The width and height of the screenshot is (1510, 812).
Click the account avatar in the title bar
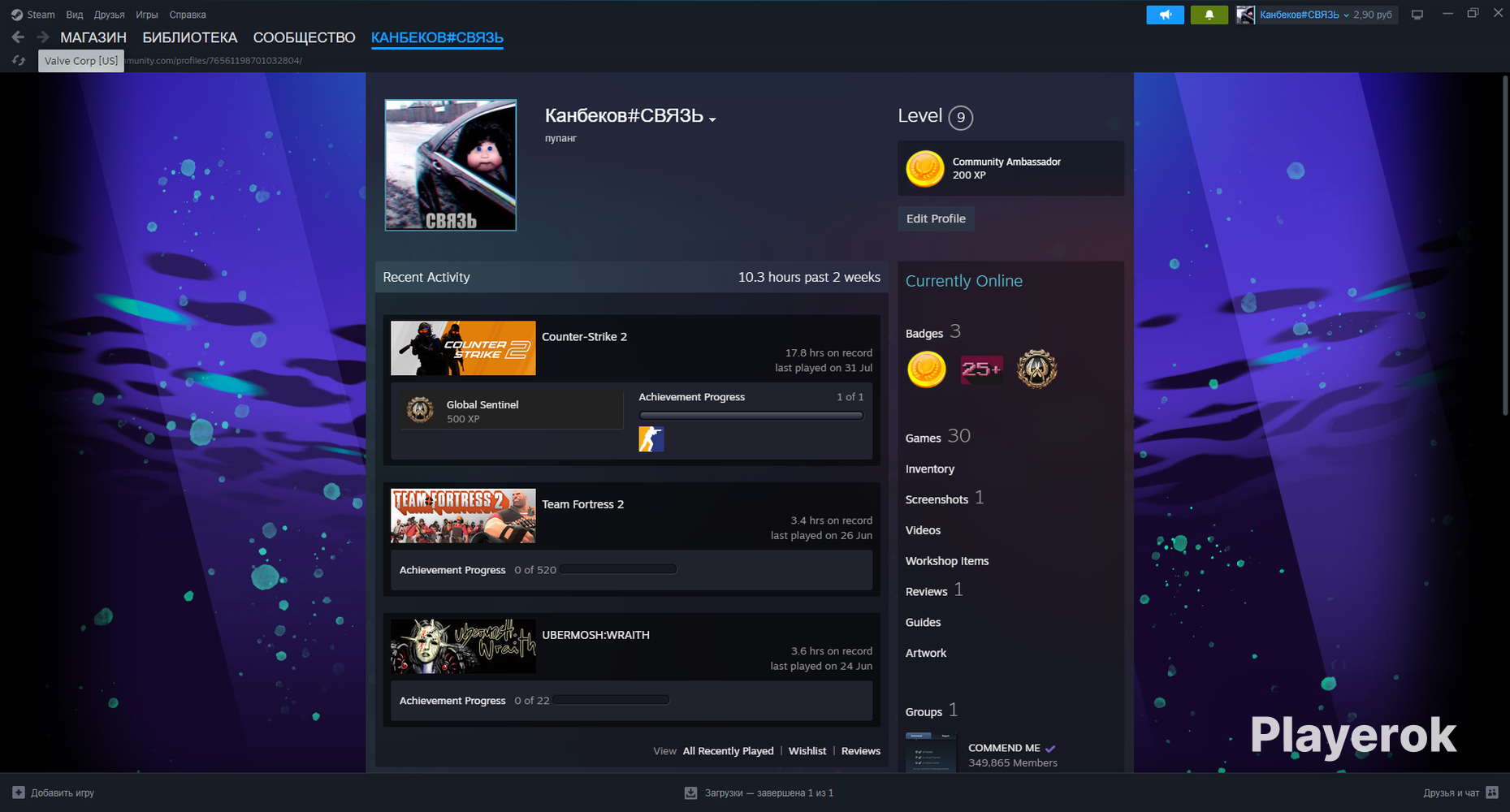click(1245, 15)
